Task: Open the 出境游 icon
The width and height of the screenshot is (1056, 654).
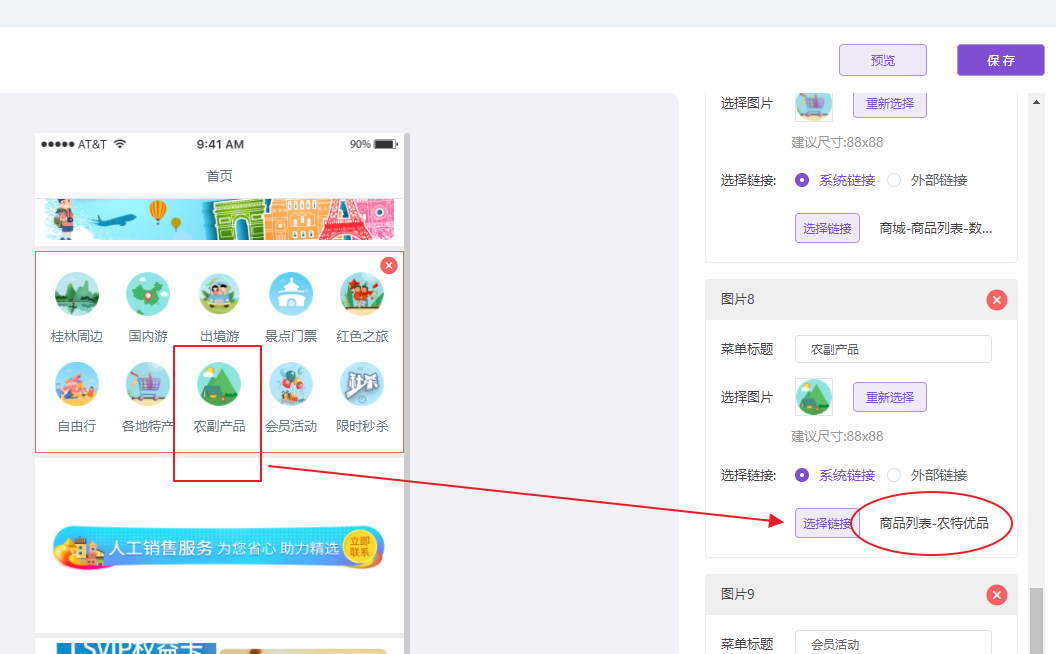Action: (219, 294)
